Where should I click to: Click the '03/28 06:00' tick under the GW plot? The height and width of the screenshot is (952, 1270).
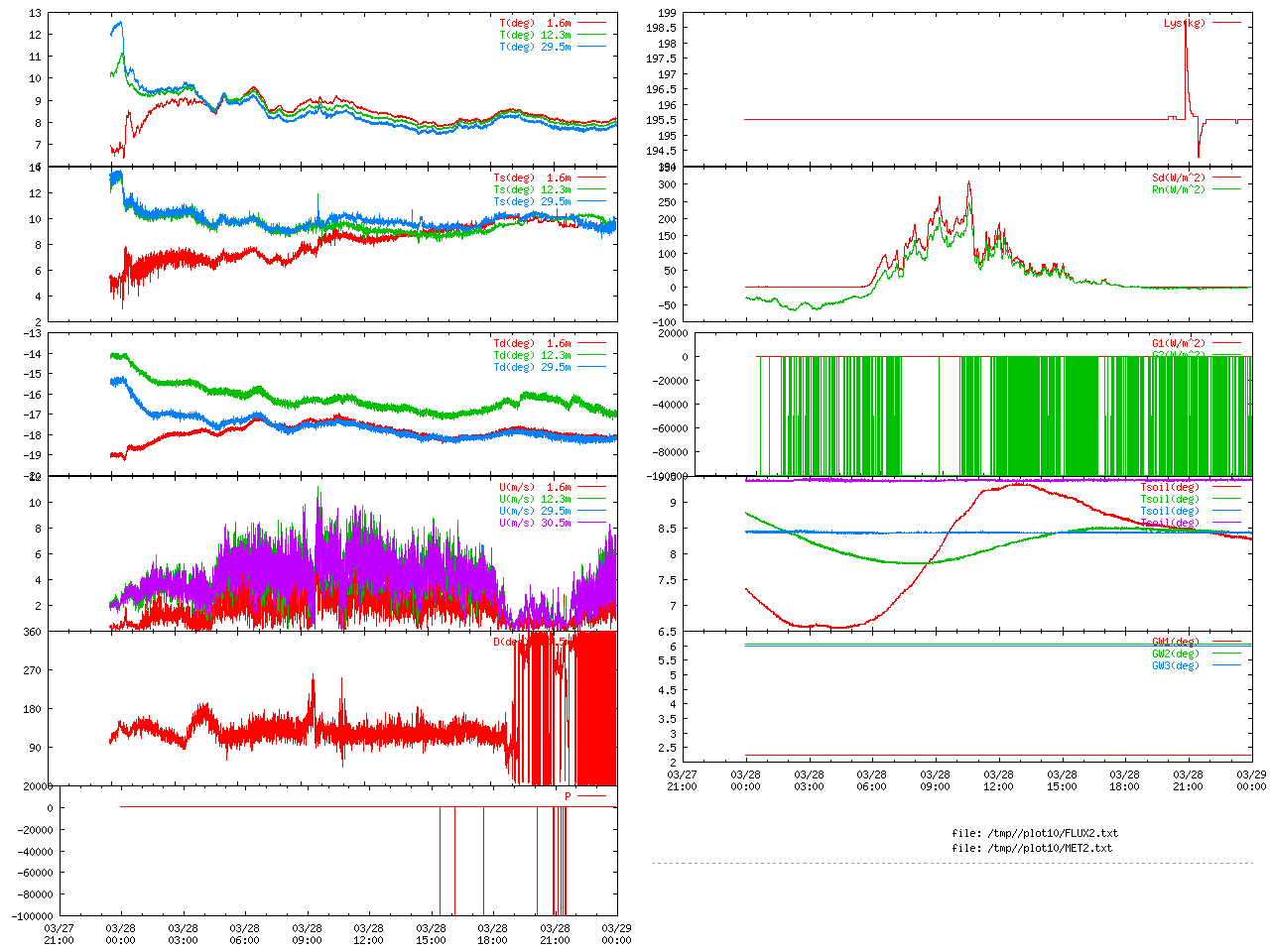(872, 780)
